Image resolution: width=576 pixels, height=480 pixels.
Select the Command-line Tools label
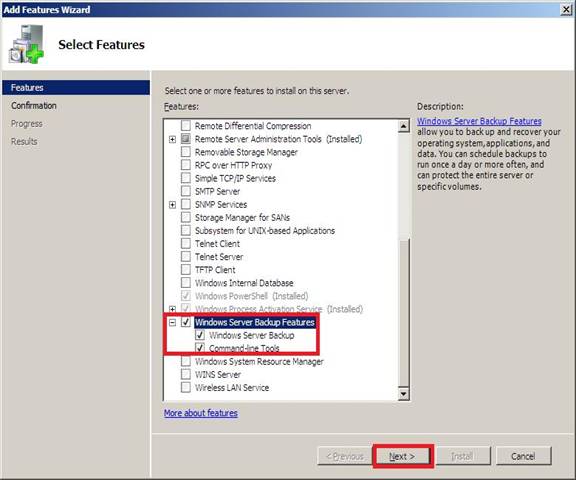(x=244, y=348)
